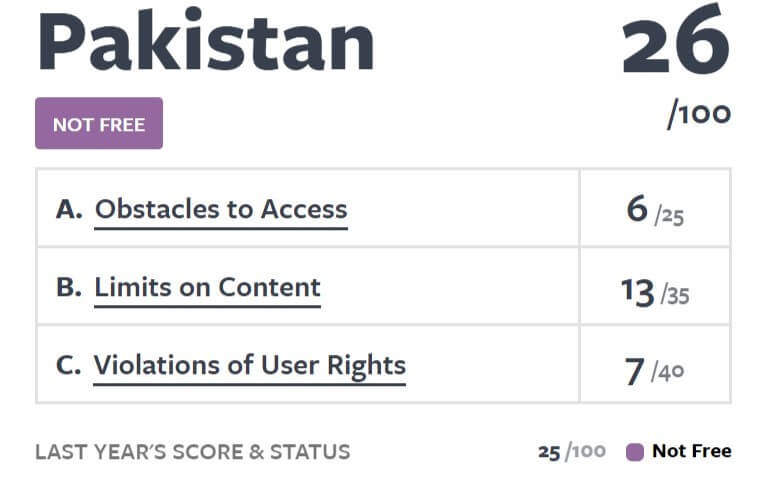Click the number 7 for Violations of User Rights
Image resolution: width=769 pixels, height=479 pixels.
(635, 371)
